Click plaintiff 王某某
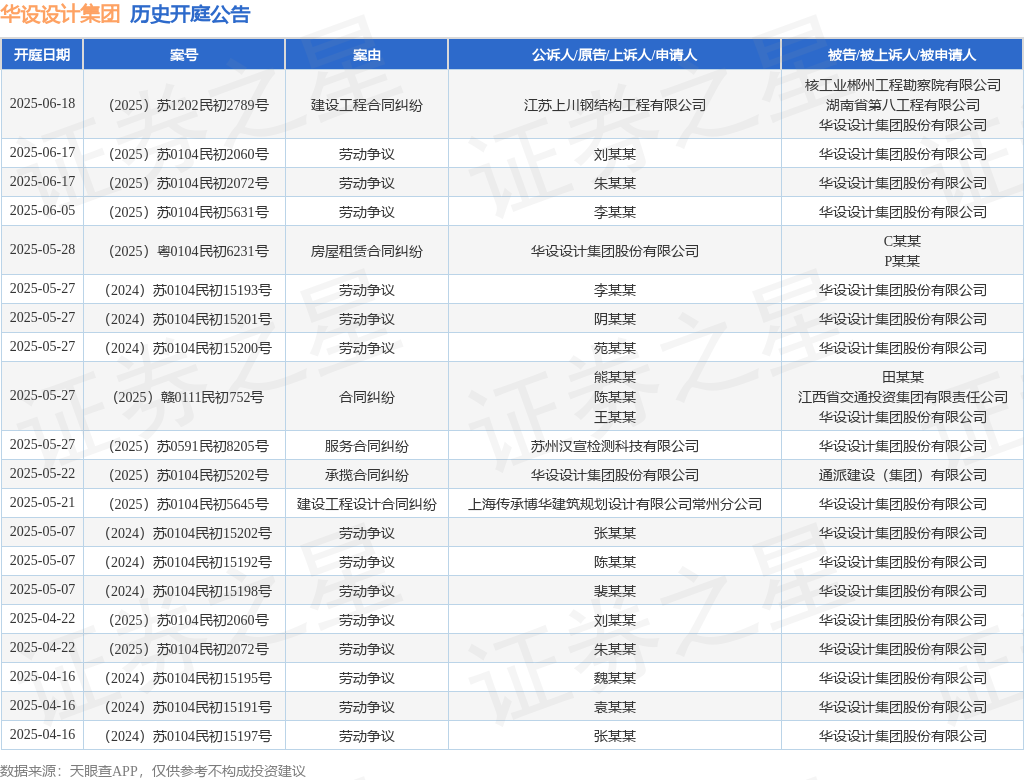The image size is (1024, 780). 615,417
